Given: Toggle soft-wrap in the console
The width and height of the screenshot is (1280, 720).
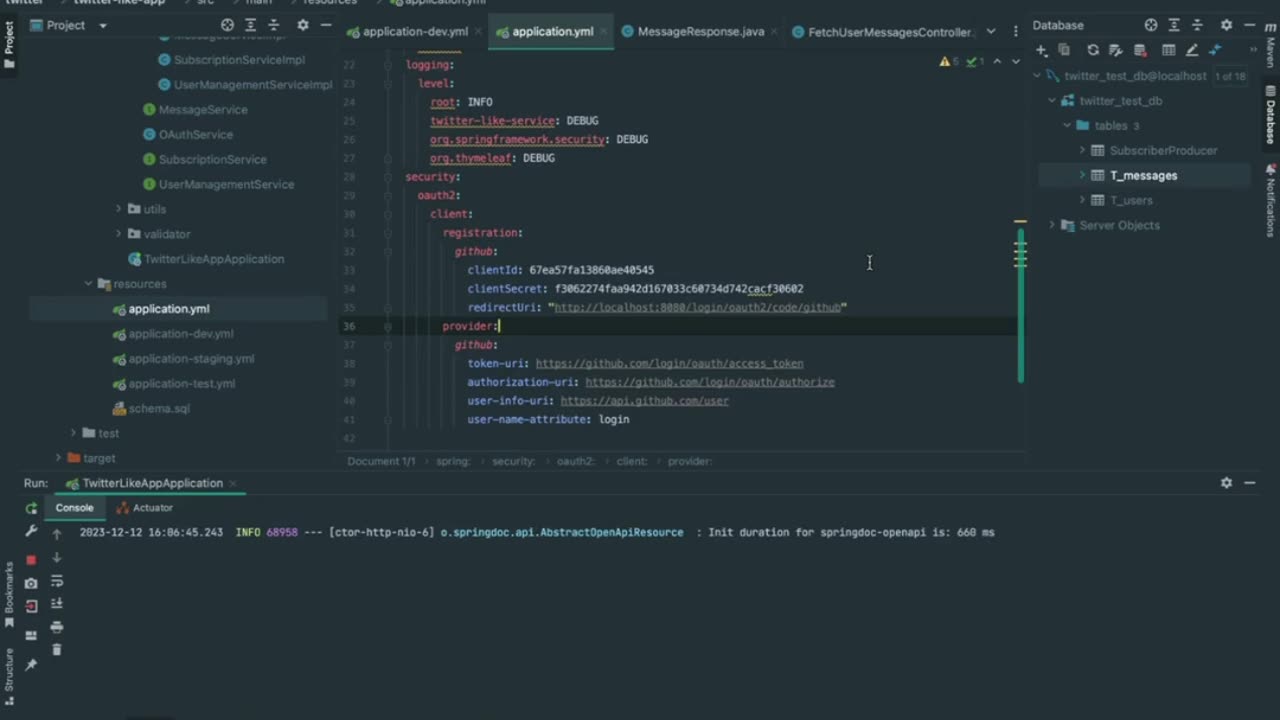Looking at the screenshot, I should 57,581.
